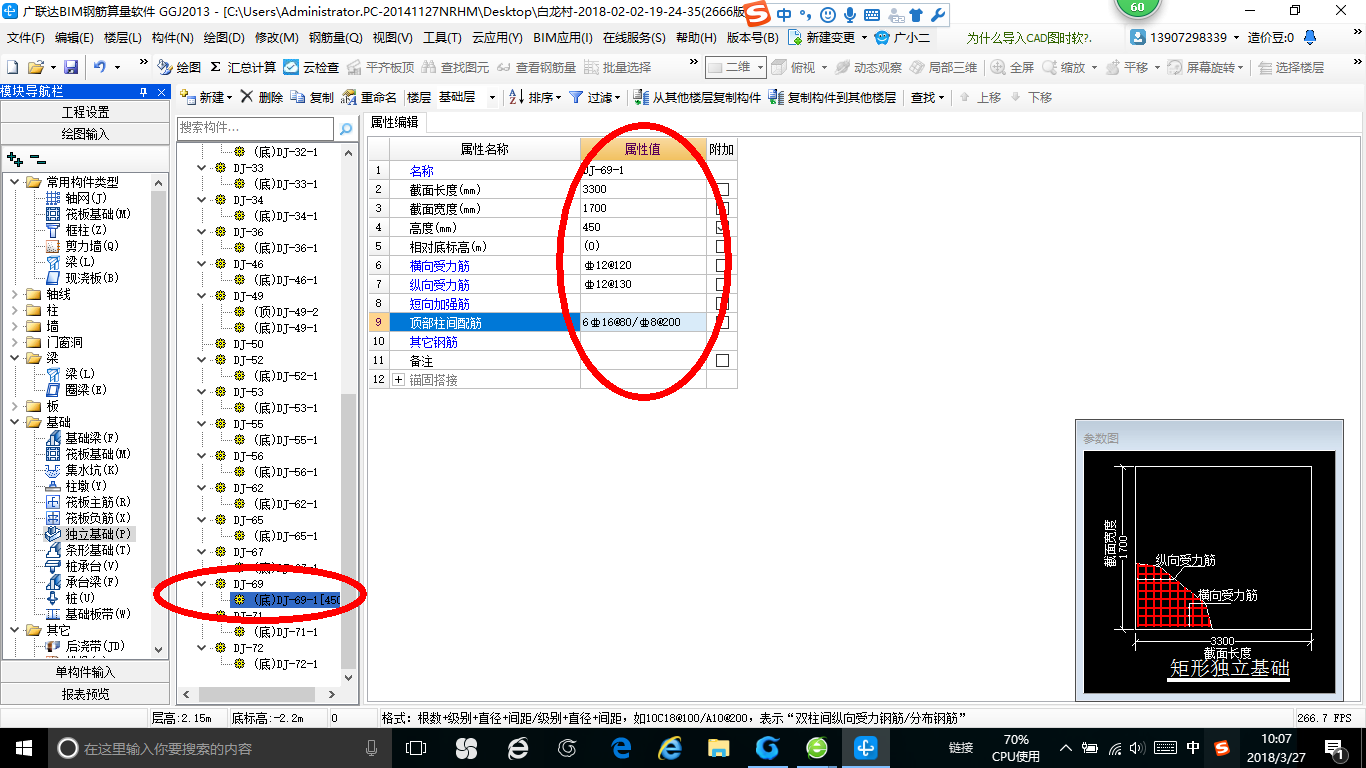Image resolution: width=1366 pixels, height=768 pixels.
Task: Click the save disk icon
Action: [x=71, y=67]
